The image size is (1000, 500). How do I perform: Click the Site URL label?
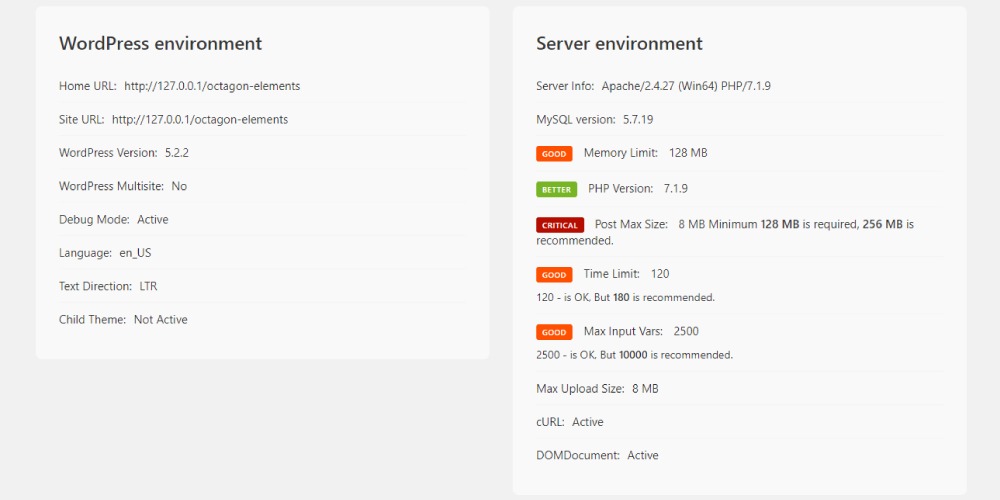[82, 119]
